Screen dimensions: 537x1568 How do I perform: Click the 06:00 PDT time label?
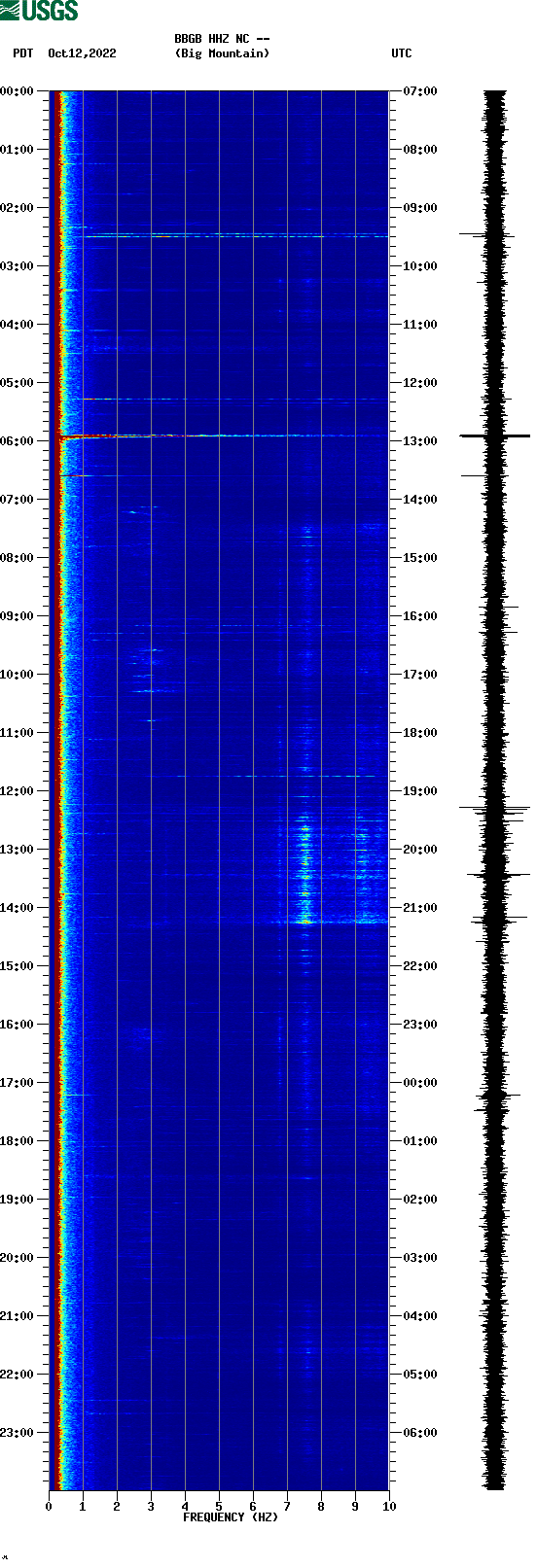17,441
